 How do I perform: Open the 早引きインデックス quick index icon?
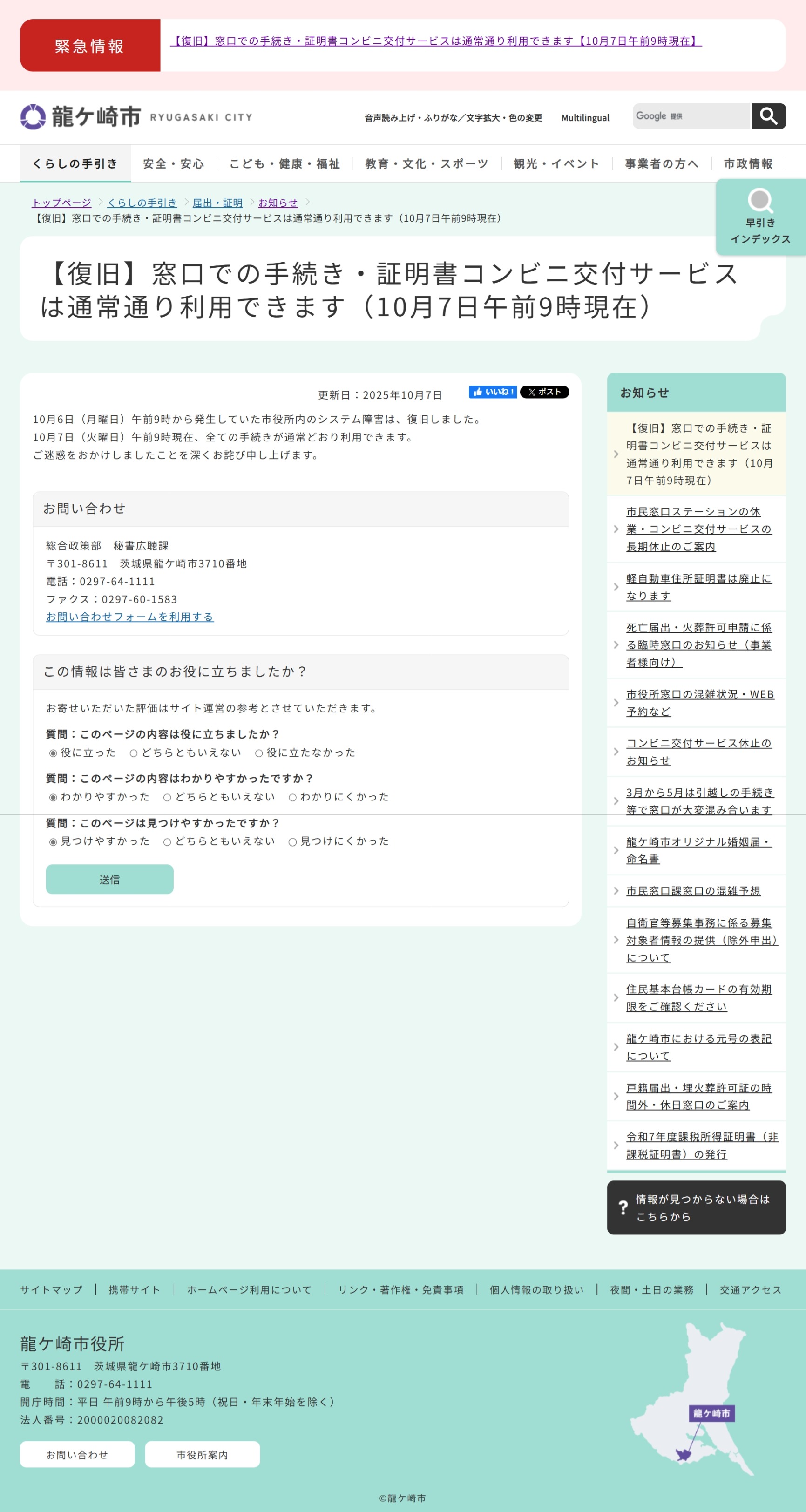tap(760, 216)
